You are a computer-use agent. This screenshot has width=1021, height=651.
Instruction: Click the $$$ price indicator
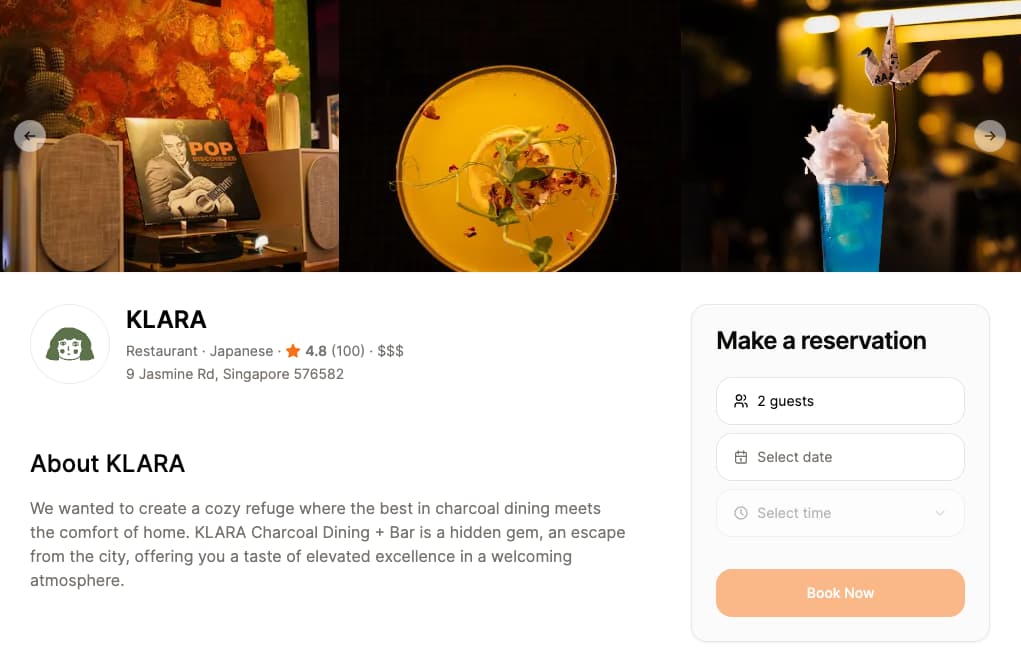tap(391, 351)
